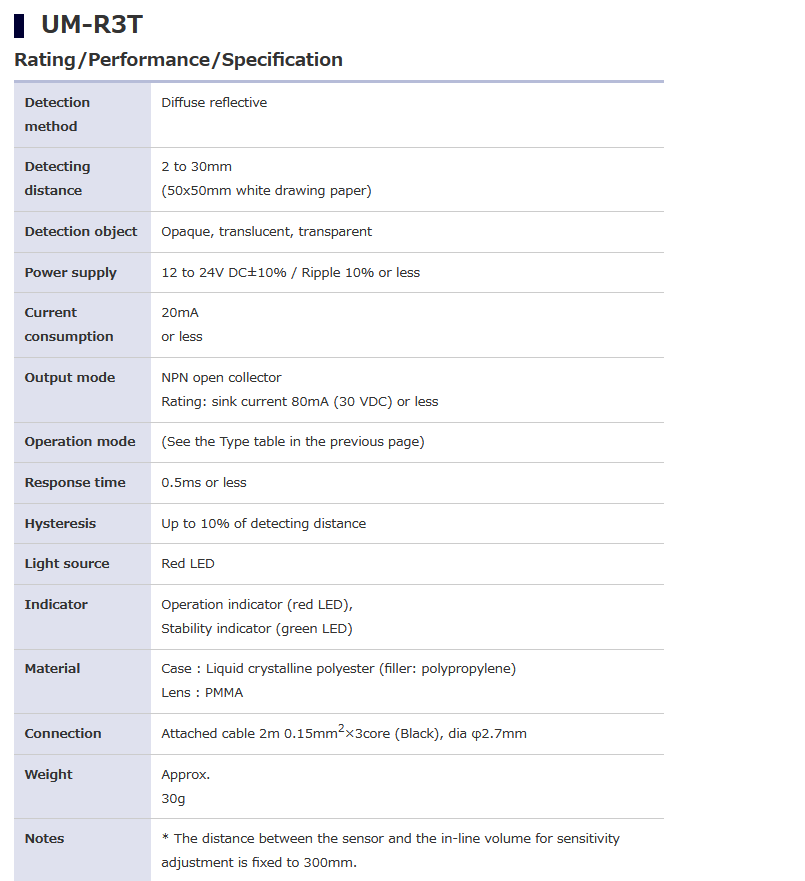Screen dimensions: 805x881
Task: Click the Current consumption row label
Action: pyautogui.click(x=68, y=324)
